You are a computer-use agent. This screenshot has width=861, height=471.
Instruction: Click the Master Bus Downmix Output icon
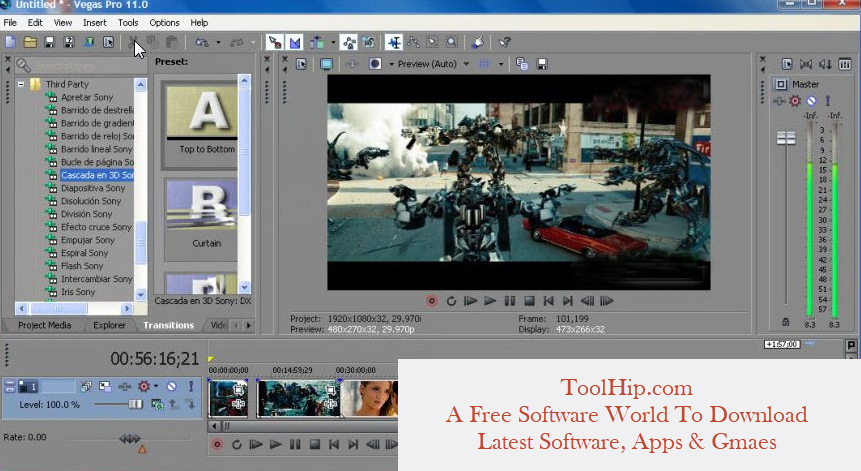tap(806, 64)
